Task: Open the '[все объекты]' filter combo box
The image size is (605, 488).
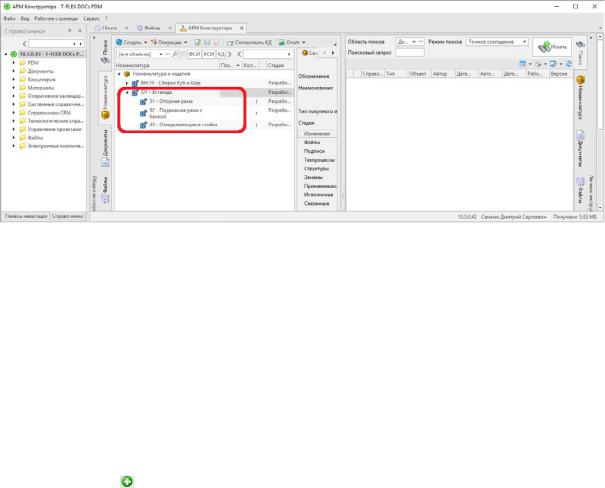Action: tap(140, 54)
